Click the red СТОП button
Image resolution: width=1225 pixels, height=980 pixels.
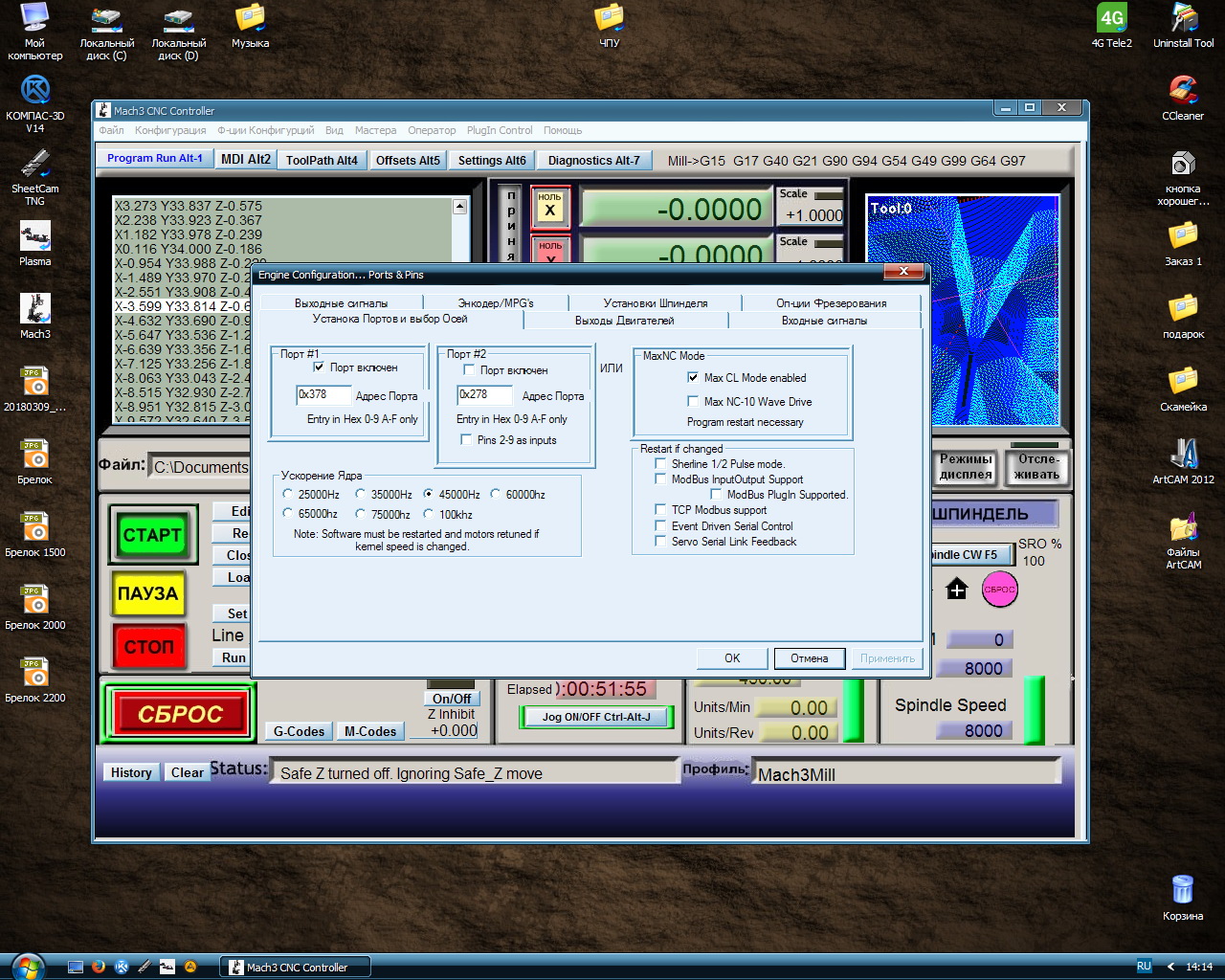point(148,646)
